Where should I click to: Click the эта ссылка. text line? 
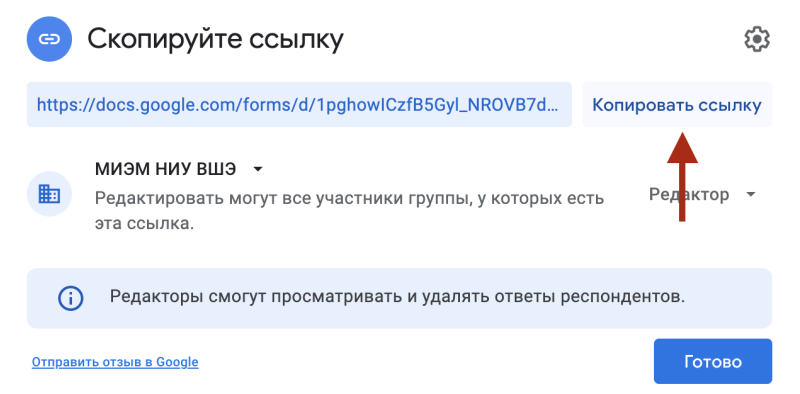pos(144,224)
